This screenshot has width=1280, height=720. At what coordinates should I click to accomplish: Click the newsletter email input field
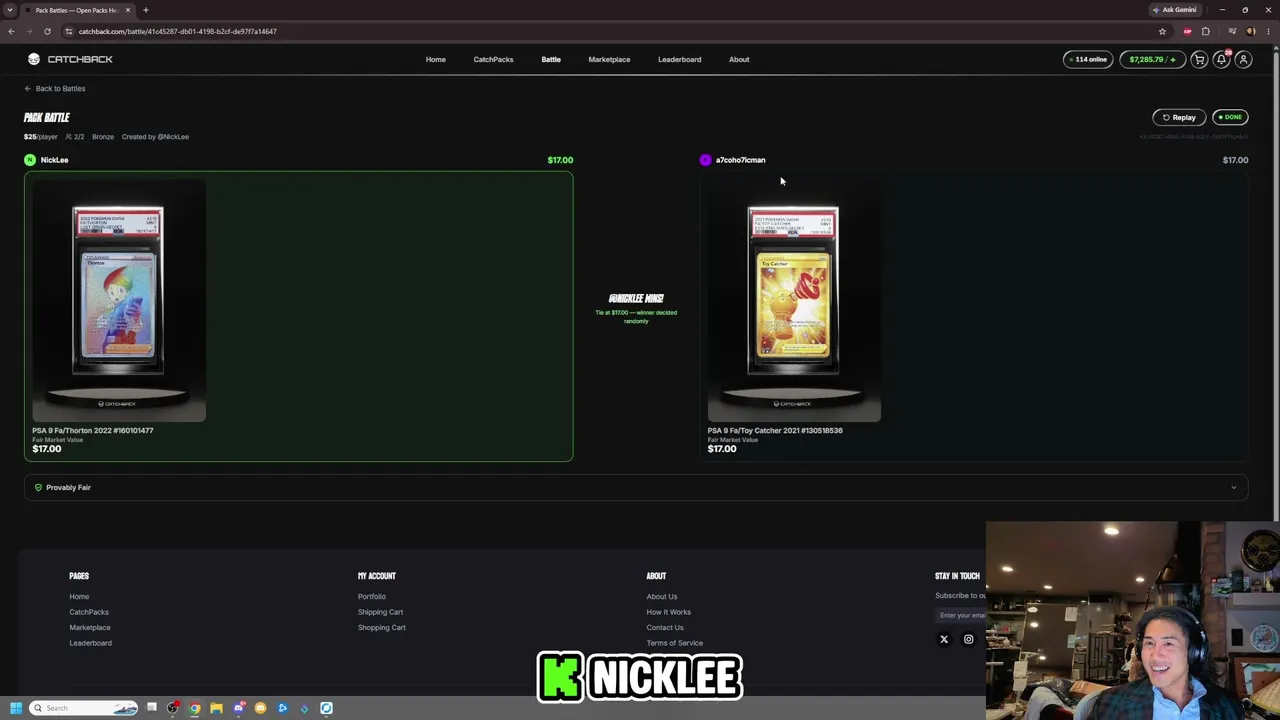[961, 615]
